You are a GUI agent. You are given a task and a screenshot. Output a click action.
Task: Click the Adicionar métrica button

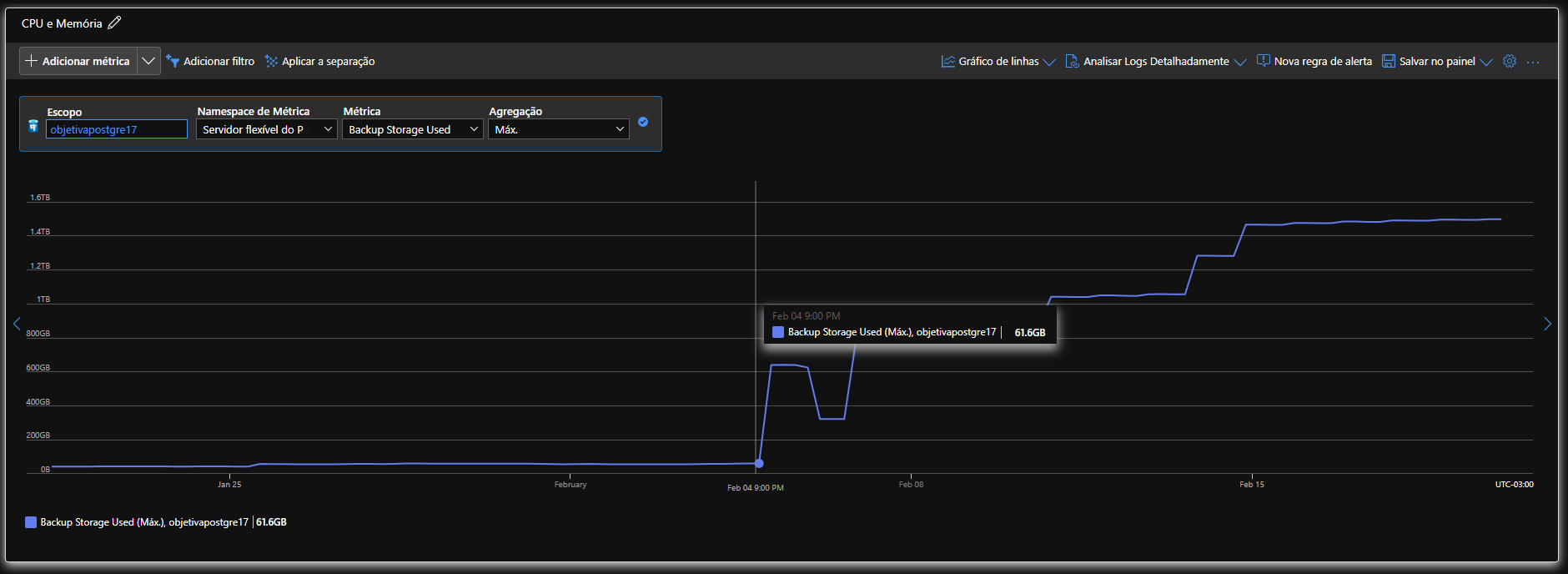(x=78, y=61)
